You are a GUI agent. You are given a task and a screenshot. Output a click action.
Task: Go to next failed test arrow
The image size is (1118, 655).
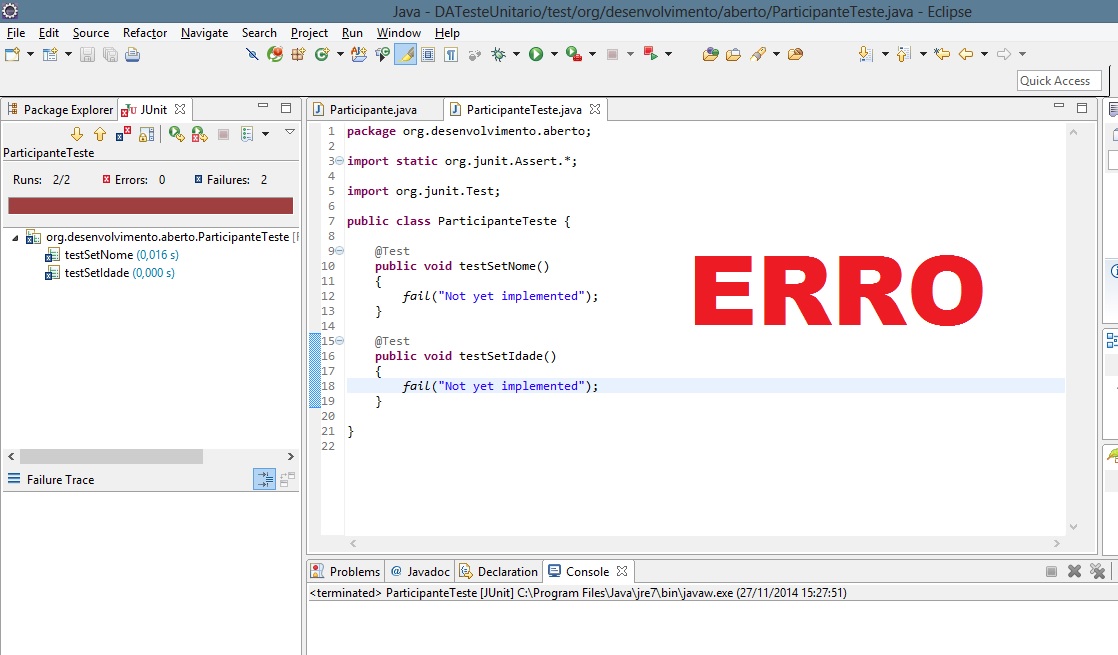tap(77, 134)
